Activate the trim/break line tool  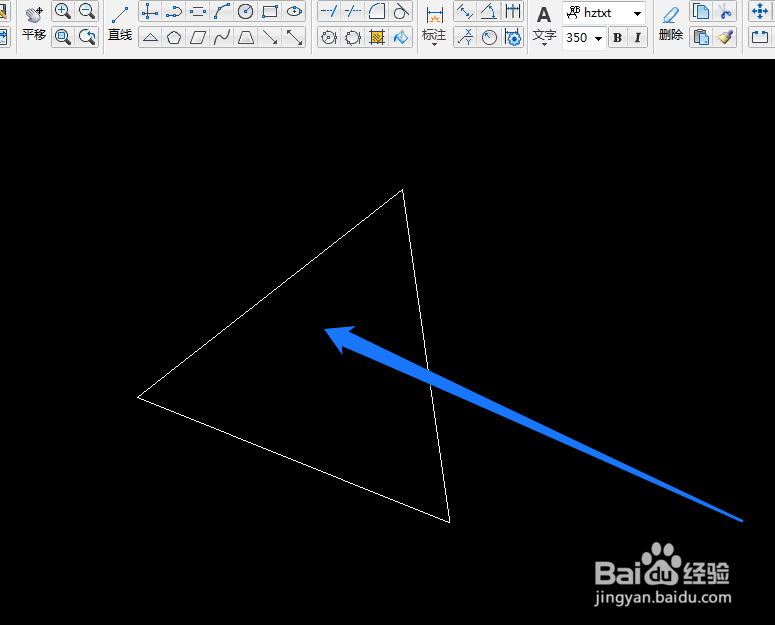352,11
